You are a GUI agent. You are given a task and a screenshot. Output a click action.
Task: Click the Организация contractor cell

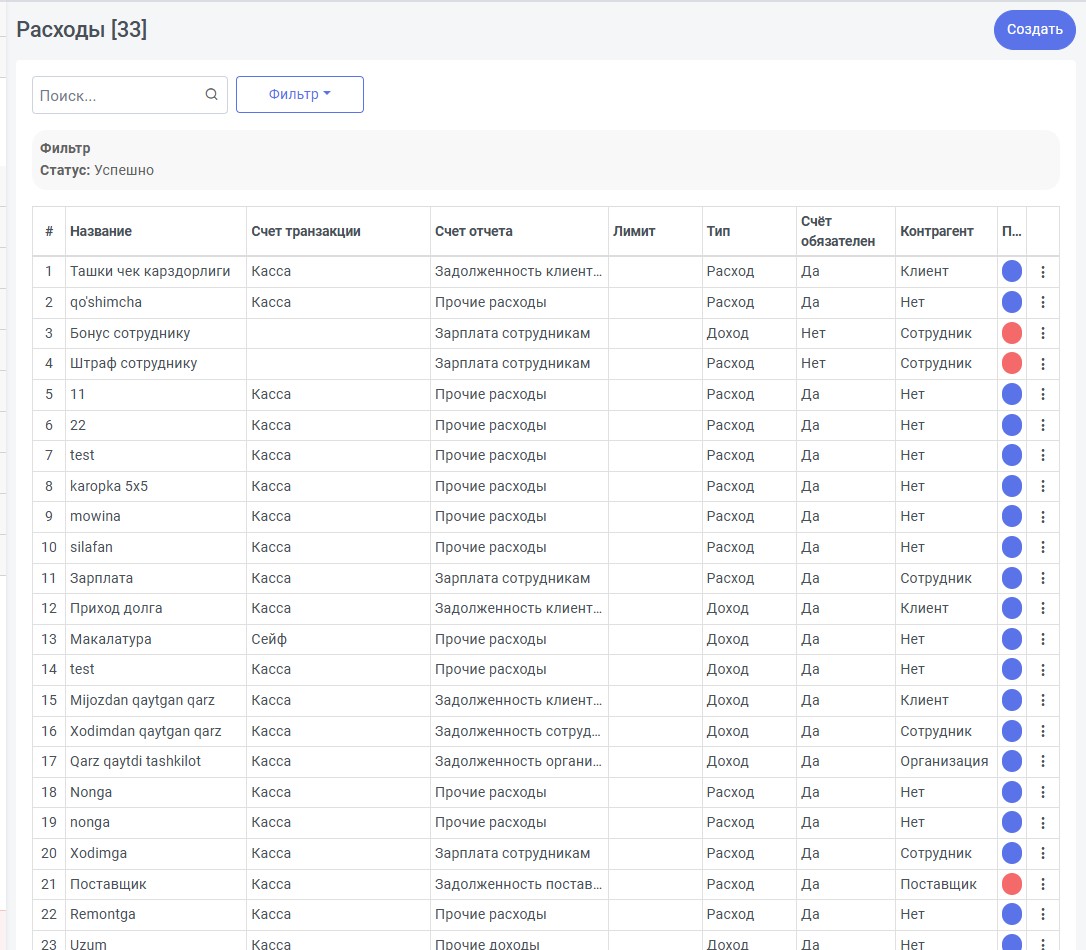point(944,761)
